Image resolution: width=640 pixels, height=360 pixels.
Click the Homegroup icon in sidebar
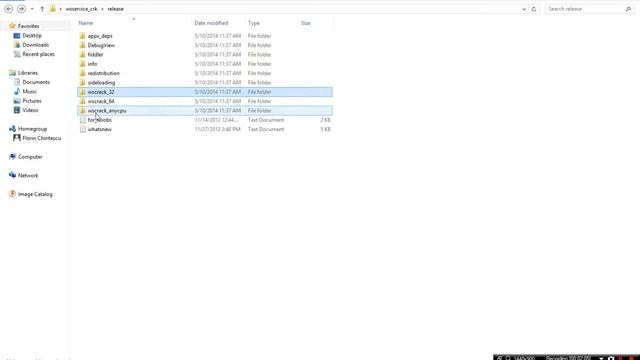(x=12, y=129)
